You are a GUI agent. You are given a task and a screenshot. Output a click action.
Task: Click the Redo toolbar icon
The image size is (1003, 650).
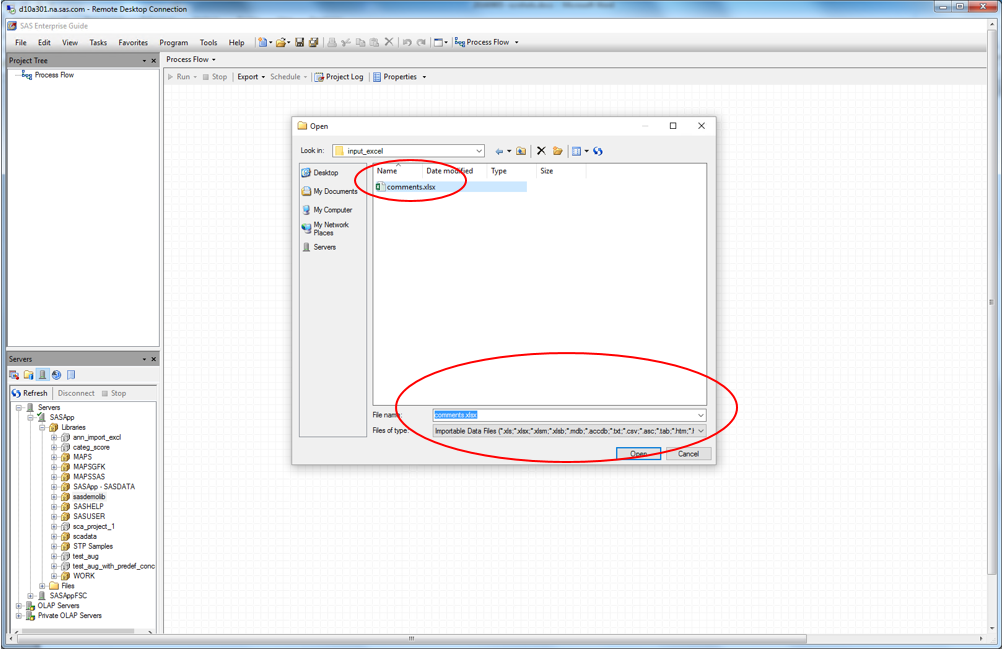pos(421,42)
